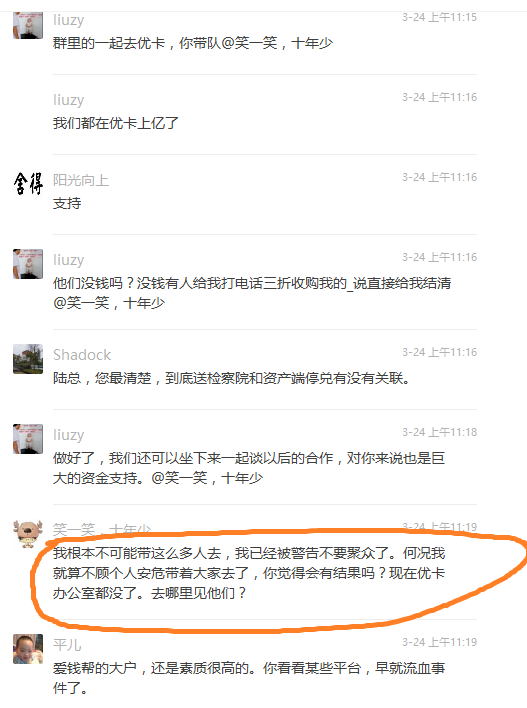Select the 平儿 sender name
The image size is (527, 708).
pos(67,645)
